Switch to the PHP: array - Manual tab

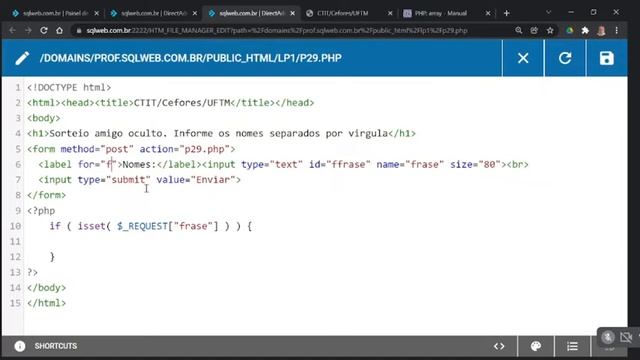pos(447,13)
